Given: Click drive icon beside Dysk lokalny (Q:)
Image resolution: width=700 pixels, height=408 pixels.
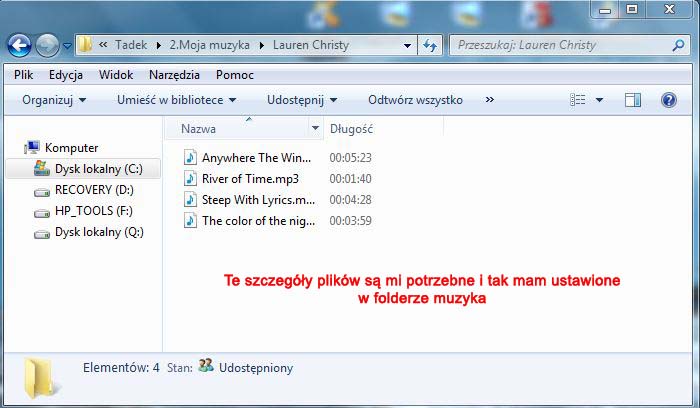Looking at the screenshot, I should [x=42, y=234].
